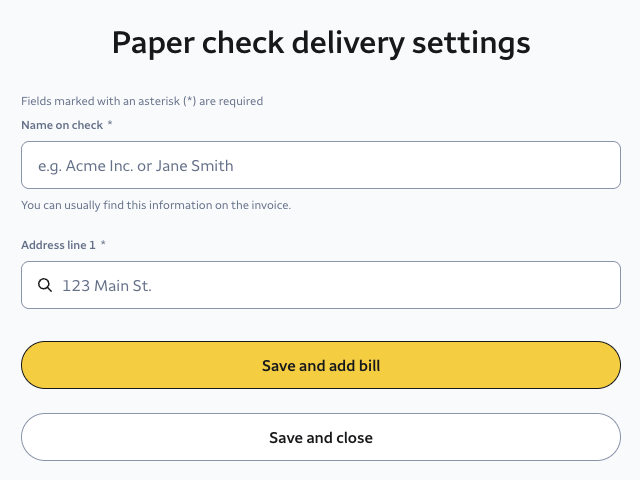Click the invoice helper text below name field
Image resolution: width=640 pixels, height=480 pixels.
click(x=155, y=205)
